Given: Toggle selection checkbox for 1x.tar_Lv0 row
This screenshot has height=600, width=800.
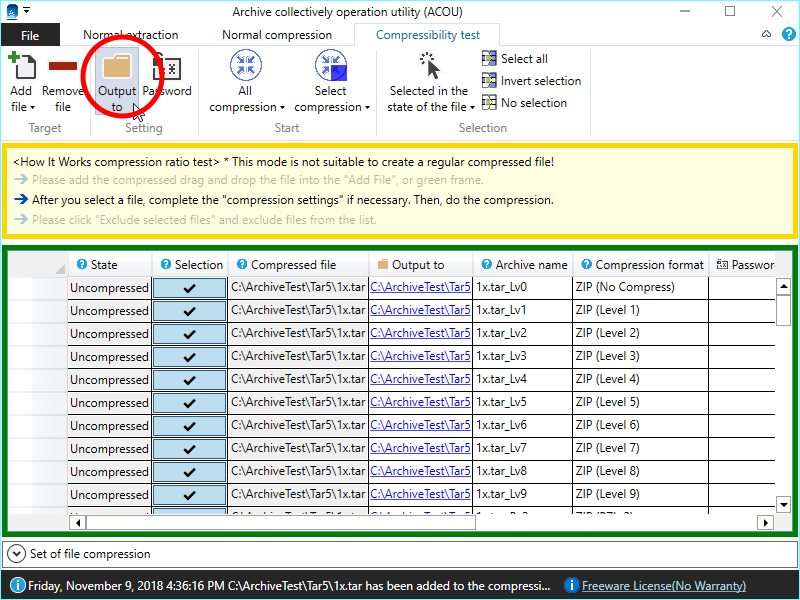Looking at the screenshot, I should pyautogui.click(x=190, y=287).
